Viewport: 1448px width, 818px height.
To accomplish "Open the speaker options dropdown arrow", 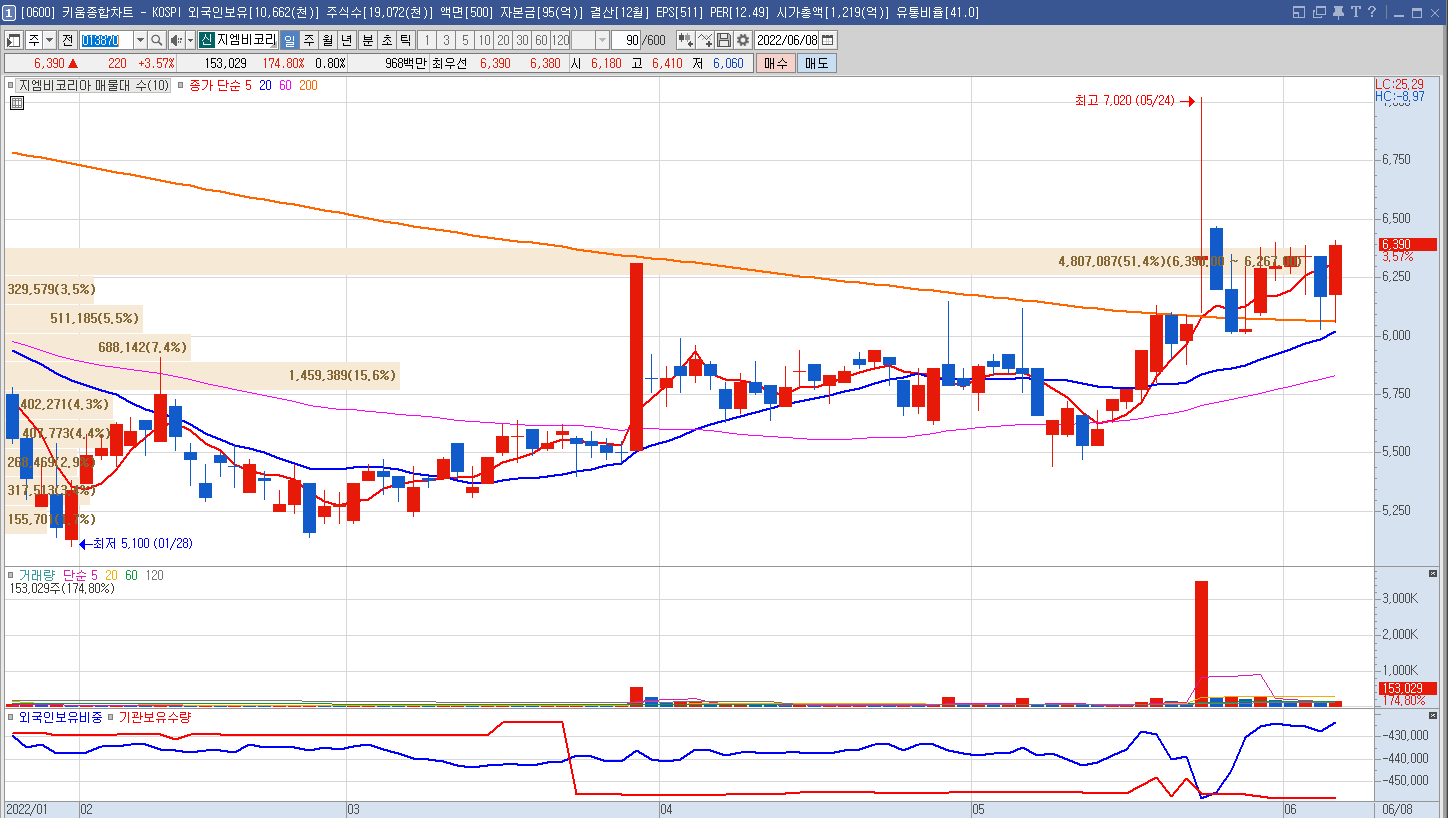I will (190, 40).
